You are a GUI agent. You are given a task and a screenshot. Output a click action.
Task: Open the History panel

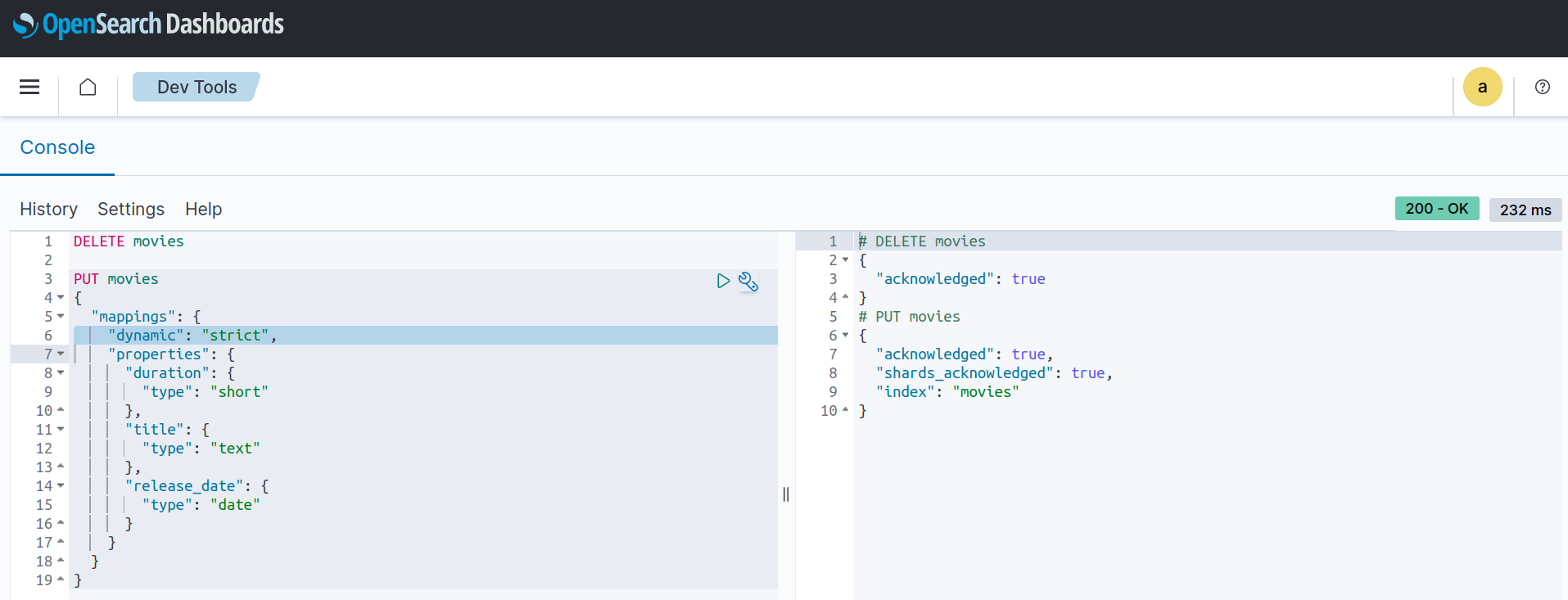[48, 210]
